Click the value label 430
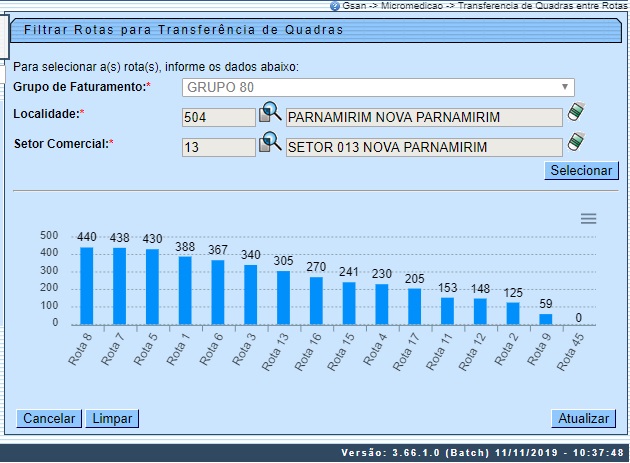 point(152,239)
